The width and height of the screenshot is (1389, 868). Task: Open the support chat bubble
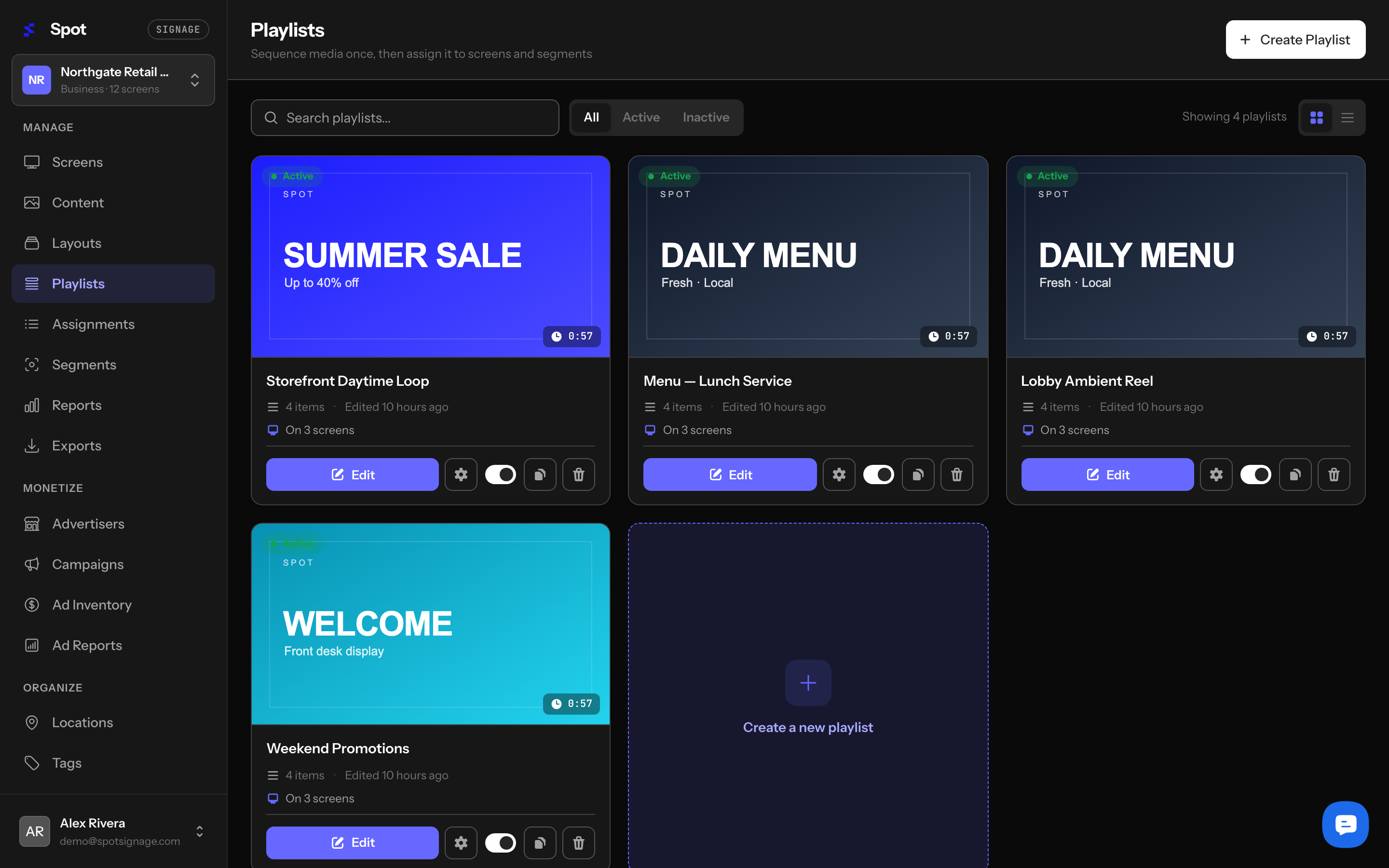[x=1345, y=825]
